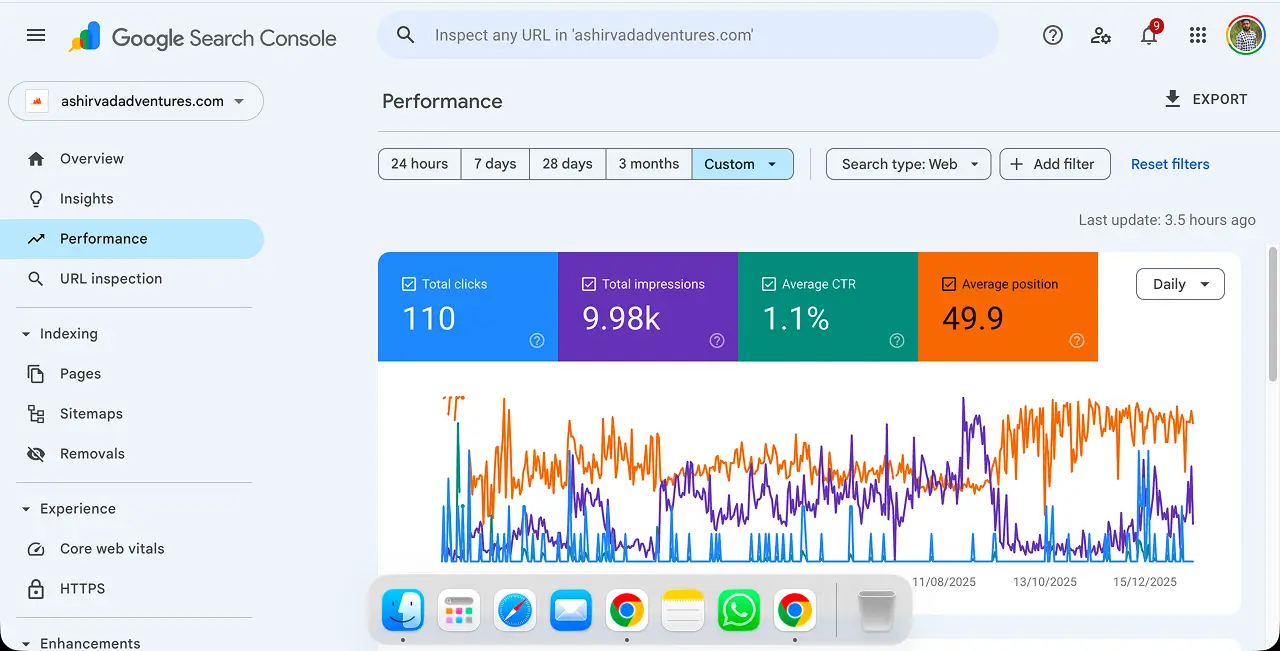
Task: Click the URL inspection magnifier icon
Action: click(36, 278)
